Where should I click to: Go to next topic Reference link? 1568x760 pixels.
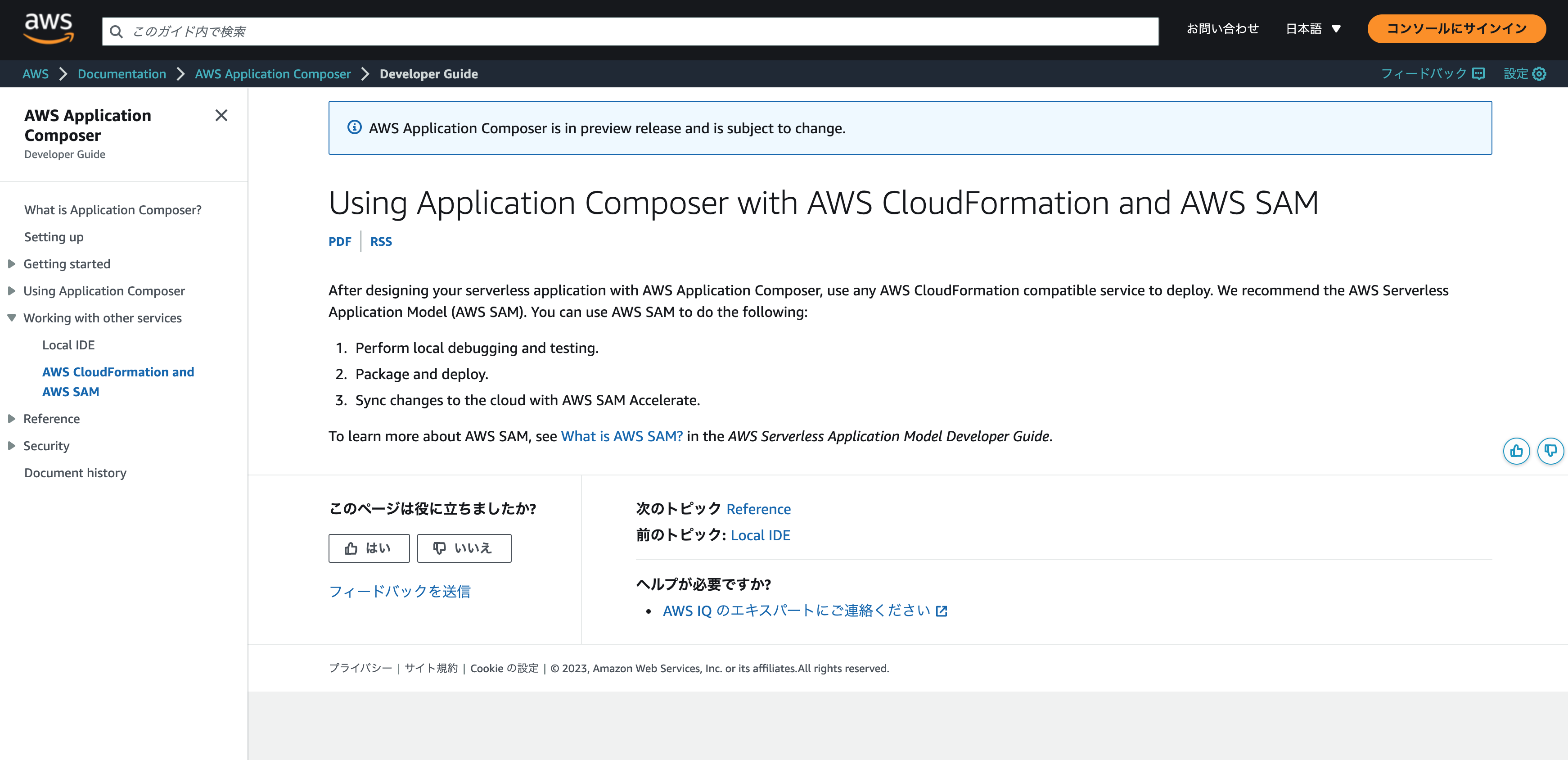pyautogui.click(x=758, y=509)
